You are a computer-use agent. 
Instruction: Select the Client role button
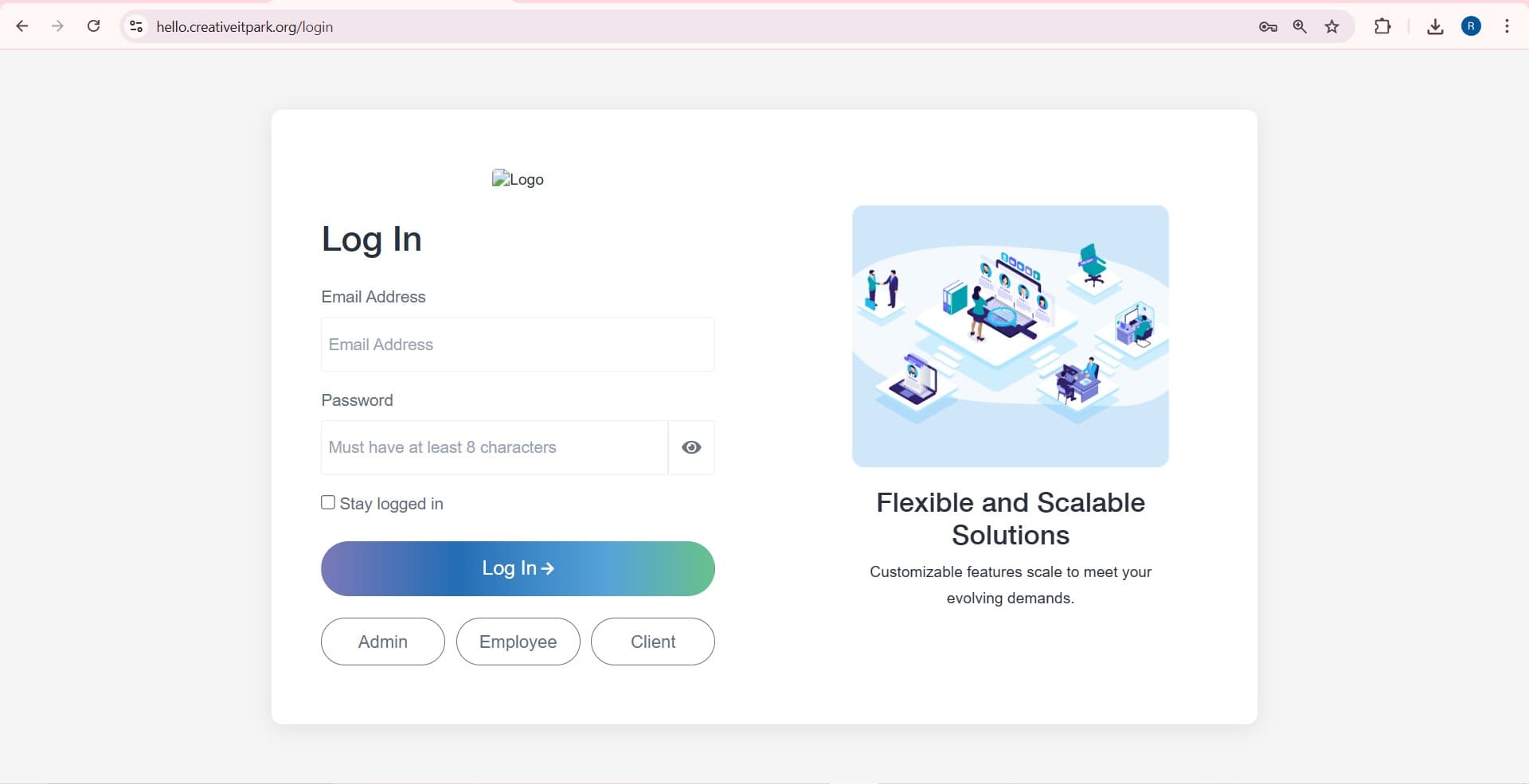(x=653, y=642)
